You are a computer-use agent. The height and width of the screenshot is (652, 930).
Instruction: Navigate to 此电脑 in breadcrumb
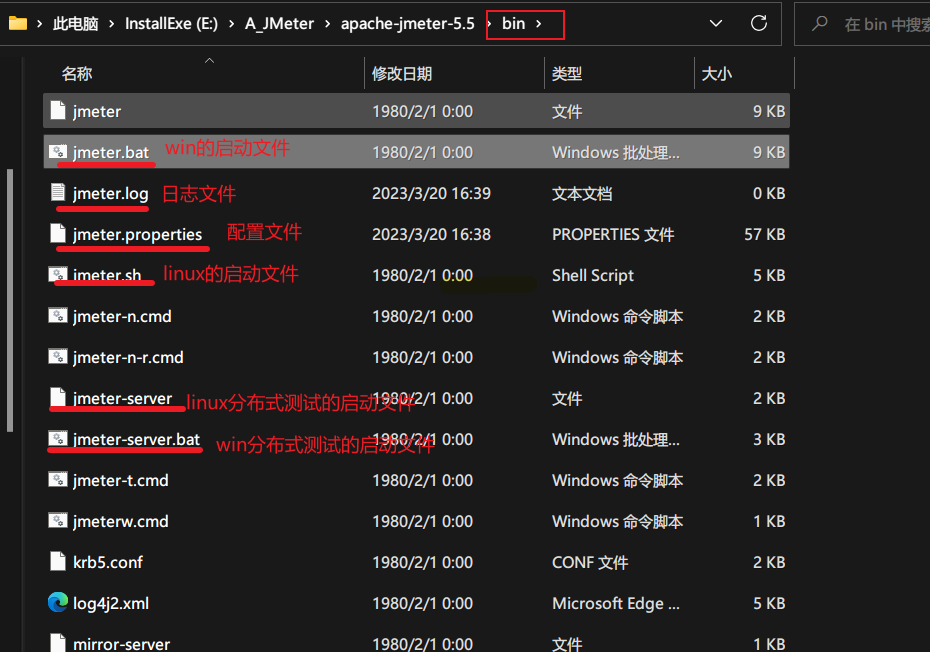(75, 24)
